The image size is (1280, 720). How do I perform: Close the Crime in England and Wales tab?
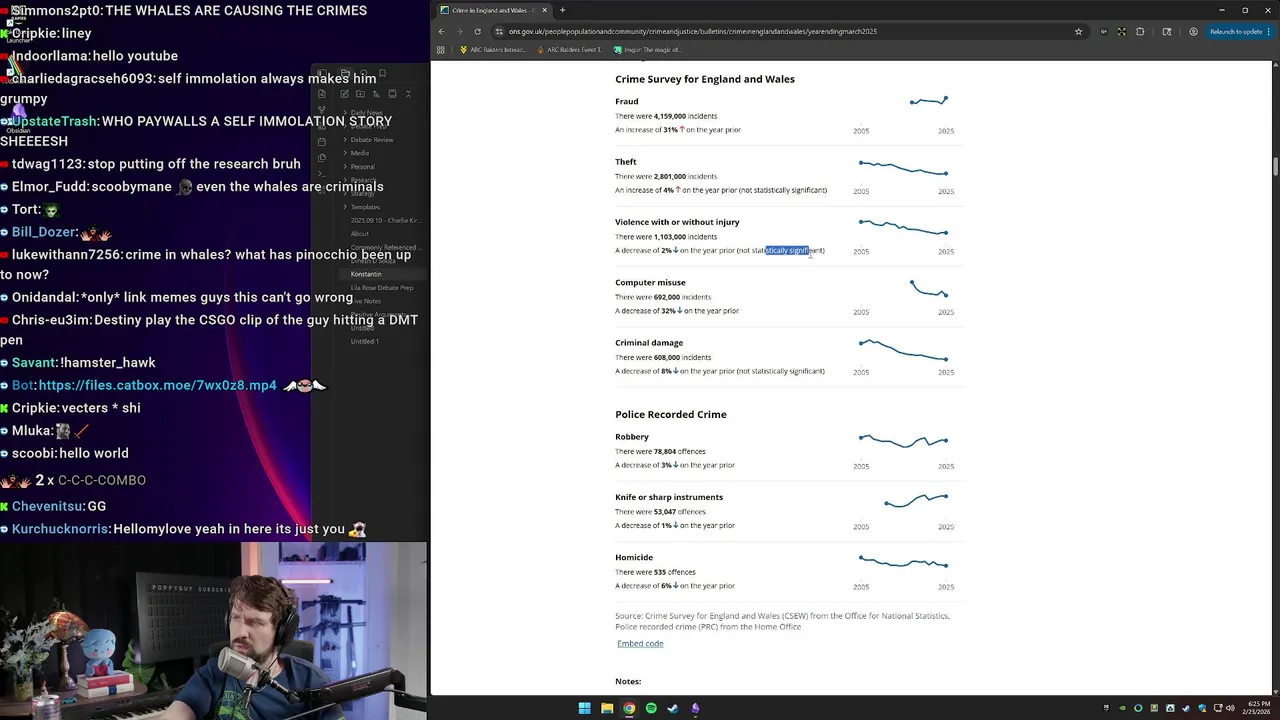click(x=544, y=10)
